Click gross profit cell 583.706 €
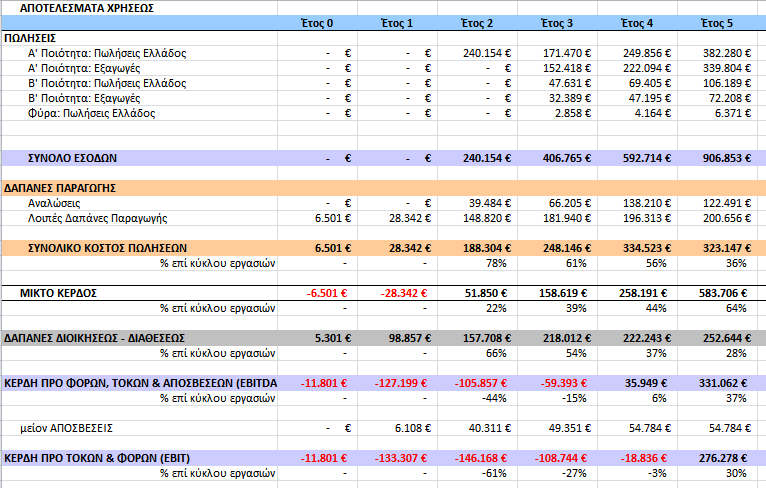 pos(723,293)
